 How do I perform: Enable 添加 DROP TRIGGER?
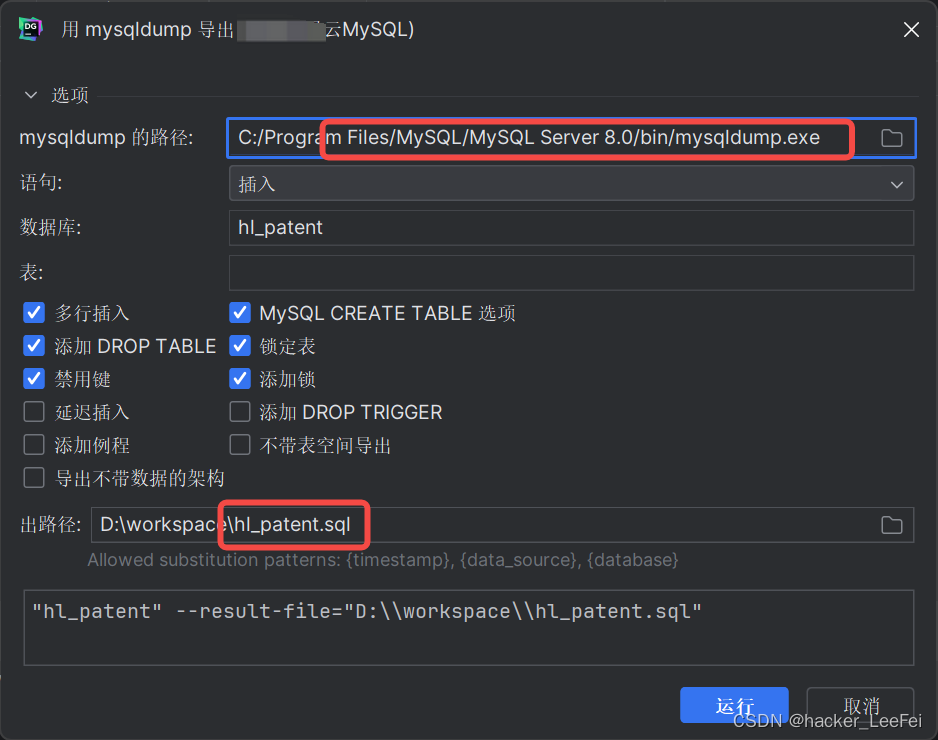pos(240,411)
